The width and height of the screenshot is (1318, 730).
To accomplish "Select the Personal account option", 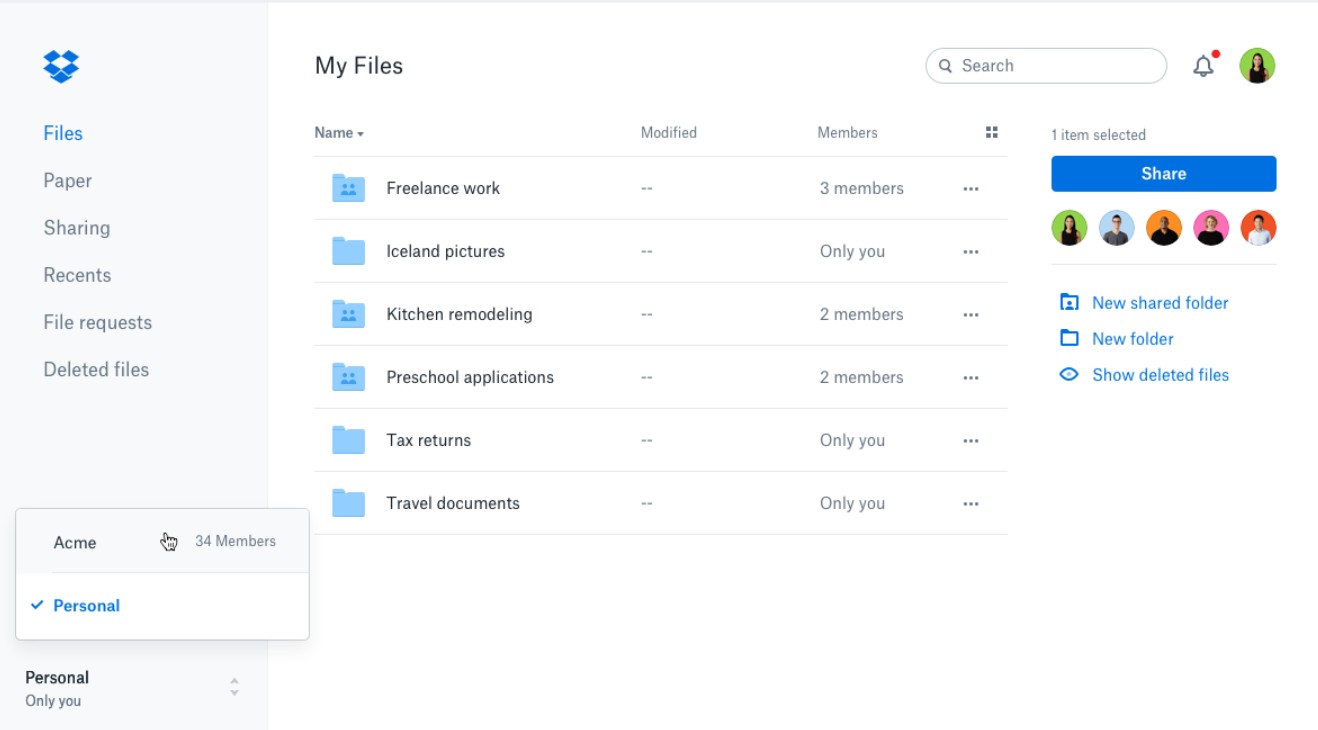I will [86, 606].
